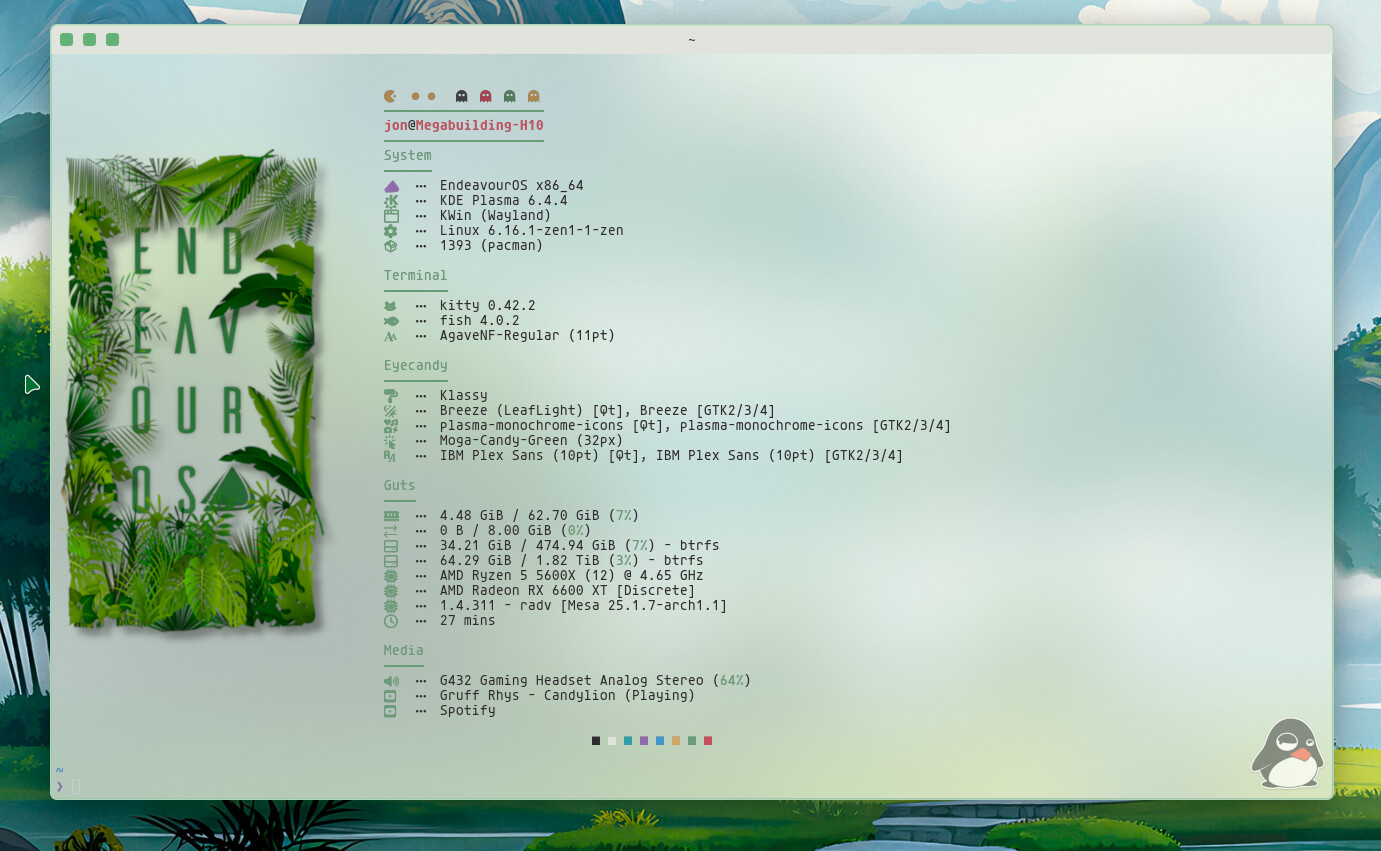This screenshot has width=1381, height=851.
Task: Click the text kitty 0.42.2
Action: pos(488,305)
